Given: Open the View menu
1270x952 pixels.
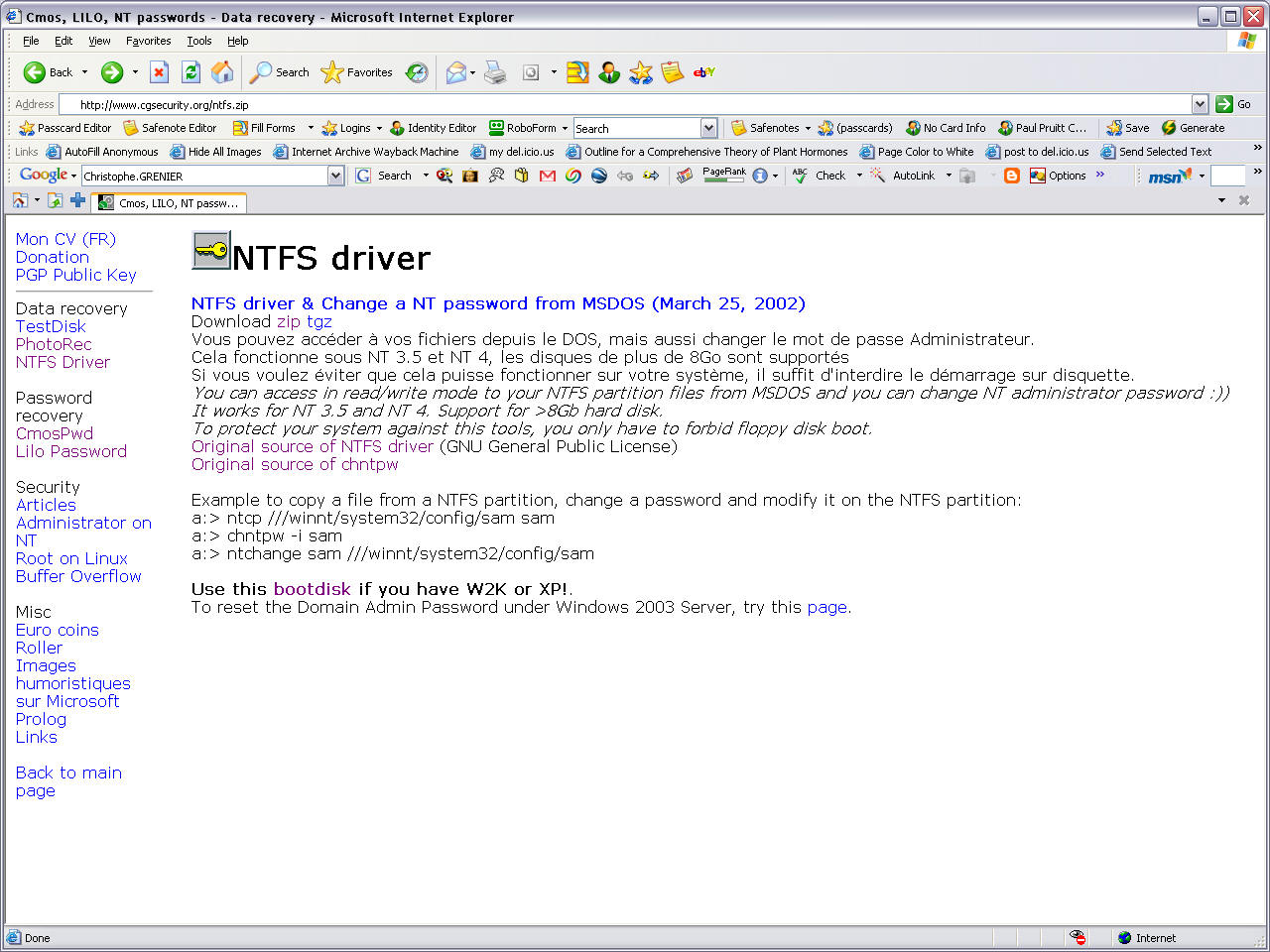Looking at the screenshot, I should coord(99,41).
